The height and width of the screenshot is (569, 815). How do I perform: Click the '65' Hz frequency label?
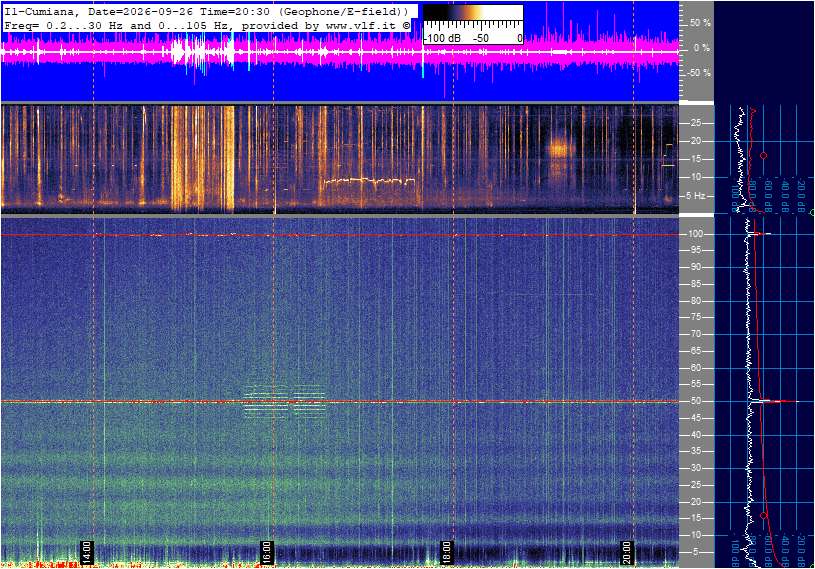(x=695, y=351)
